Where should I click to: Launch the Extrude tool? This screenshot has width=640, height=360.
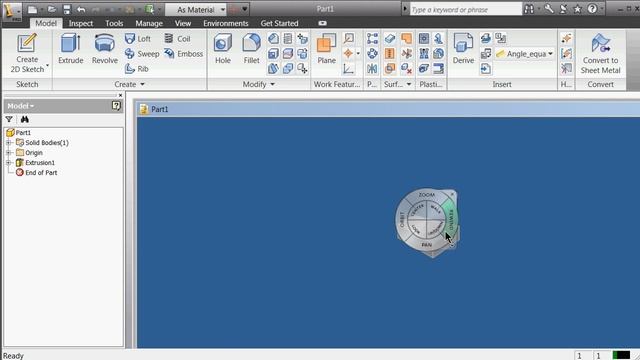pos(70,49)
